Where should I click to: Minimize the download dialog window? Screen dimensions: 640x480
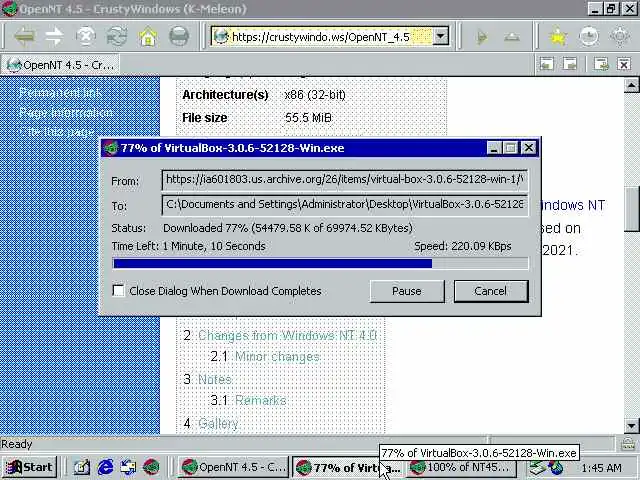(493, 148)
